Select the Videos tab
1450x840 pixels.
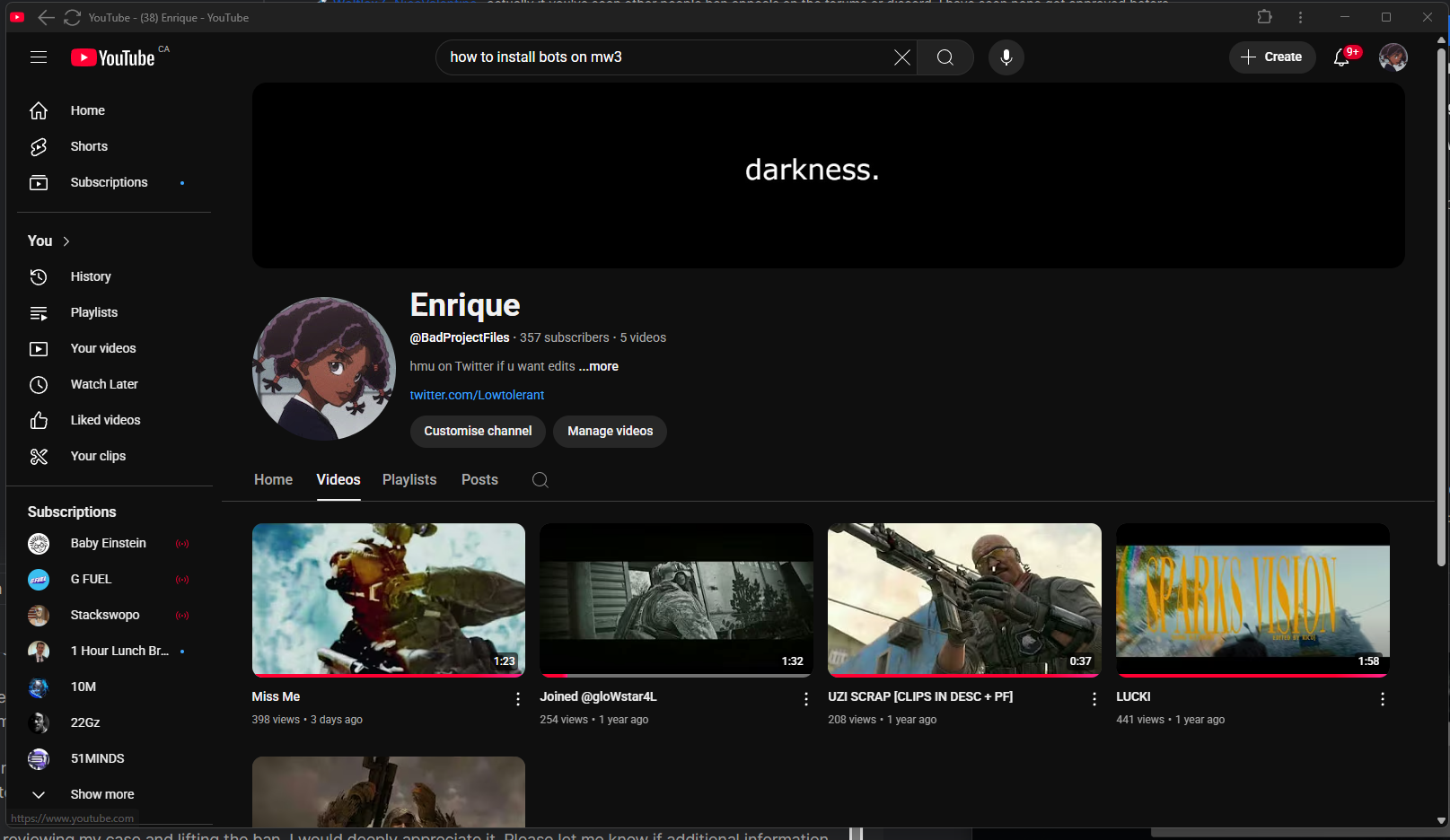338,479
